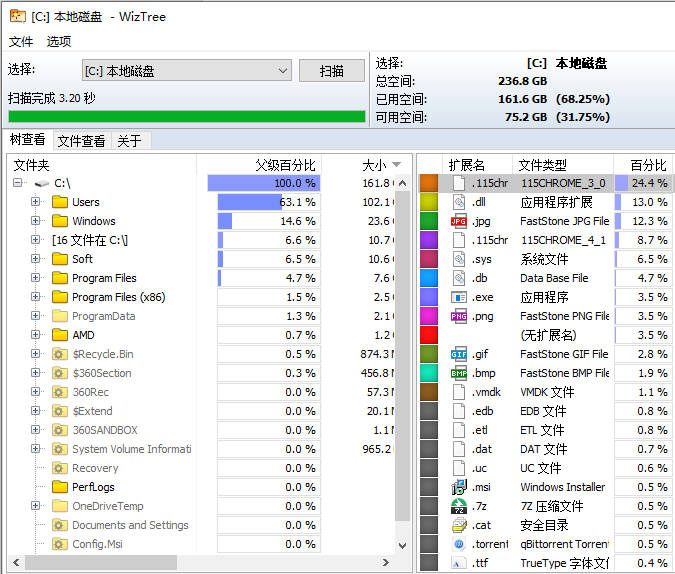Expand the ProgramData folder node
675x574 pixels.
pyautogui.click(x=35, y=316)
